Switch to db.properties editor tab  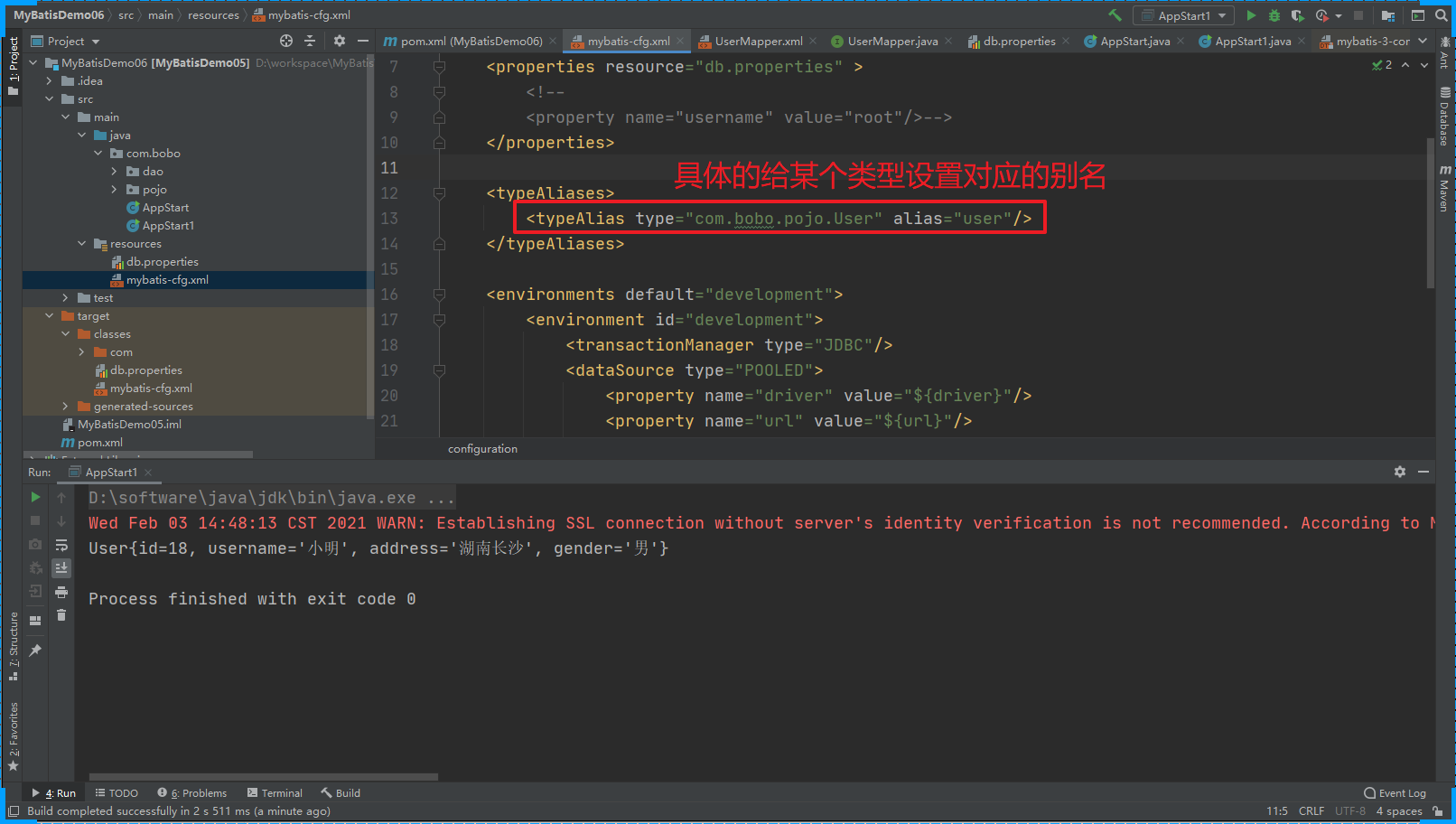[x=1019, y=41]
